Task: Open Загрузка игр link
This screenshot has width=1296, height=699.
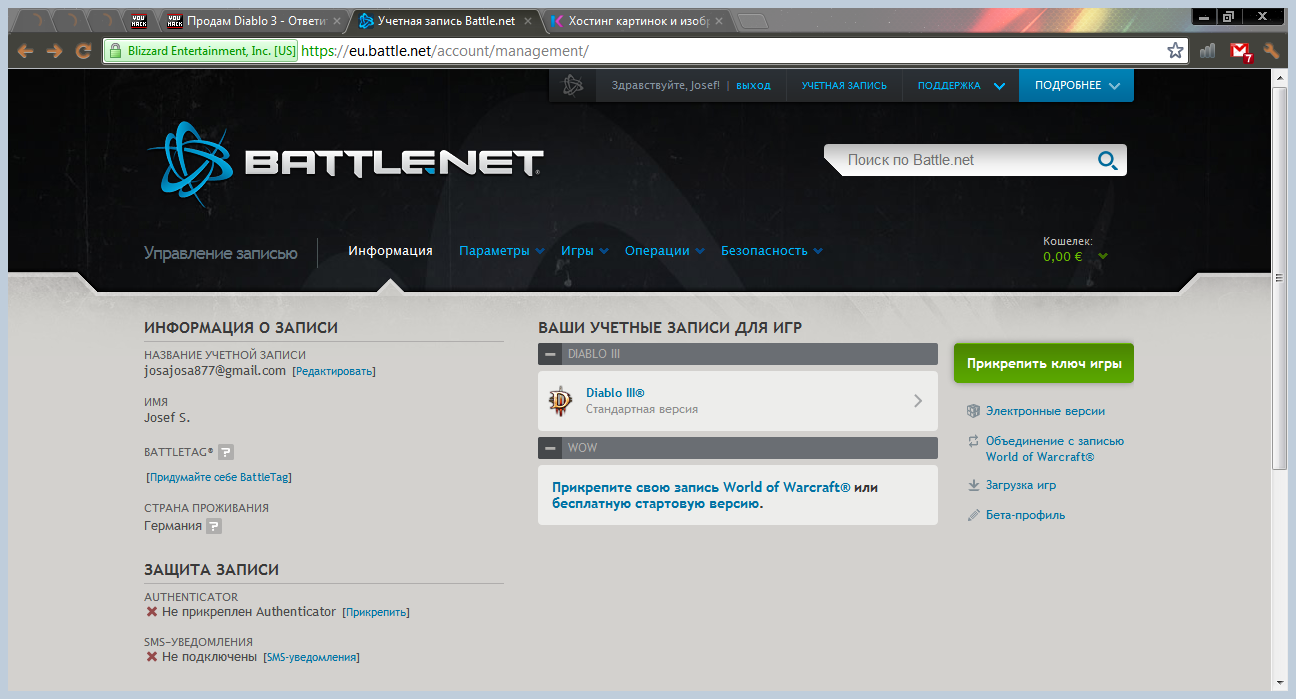Action: 1021,485
